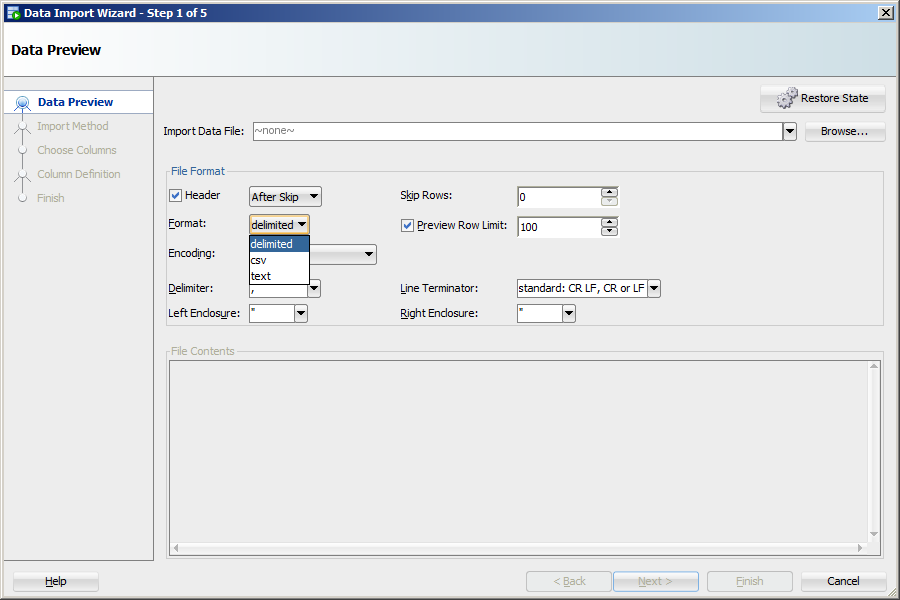Click the Data Import Wizard title bar icon
The width and height of the screenshot is (900, 600).
coord(13,13)
